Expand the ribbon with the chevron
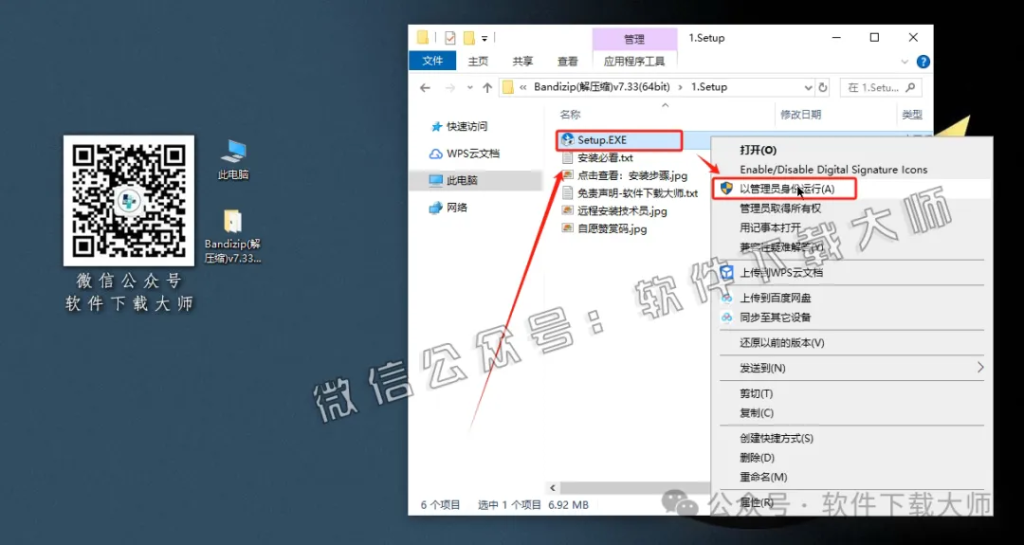 pyautogui.click(x=904, y=62)
